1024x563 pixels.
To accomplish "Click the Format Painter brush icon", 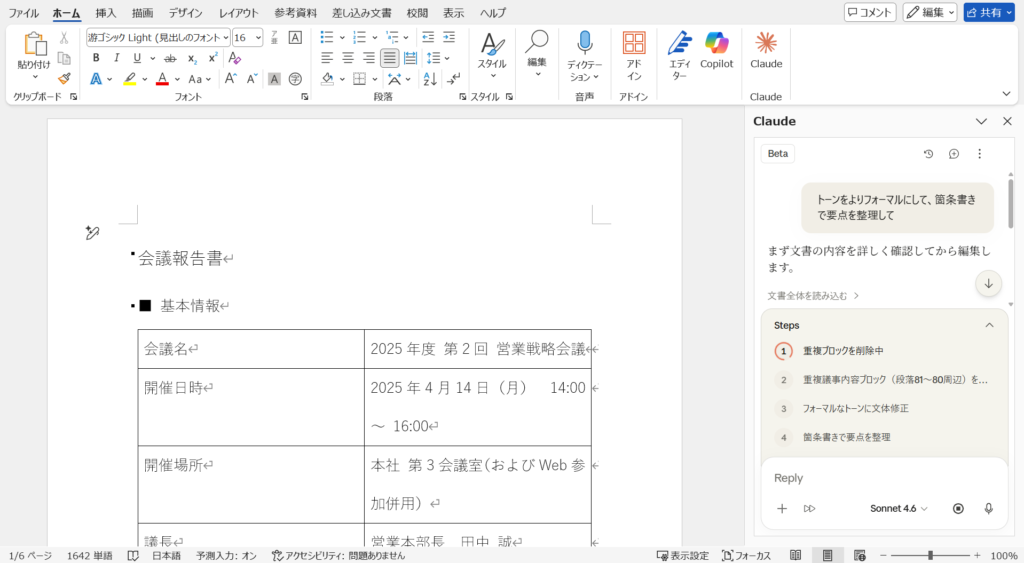I will pos(64,78).
